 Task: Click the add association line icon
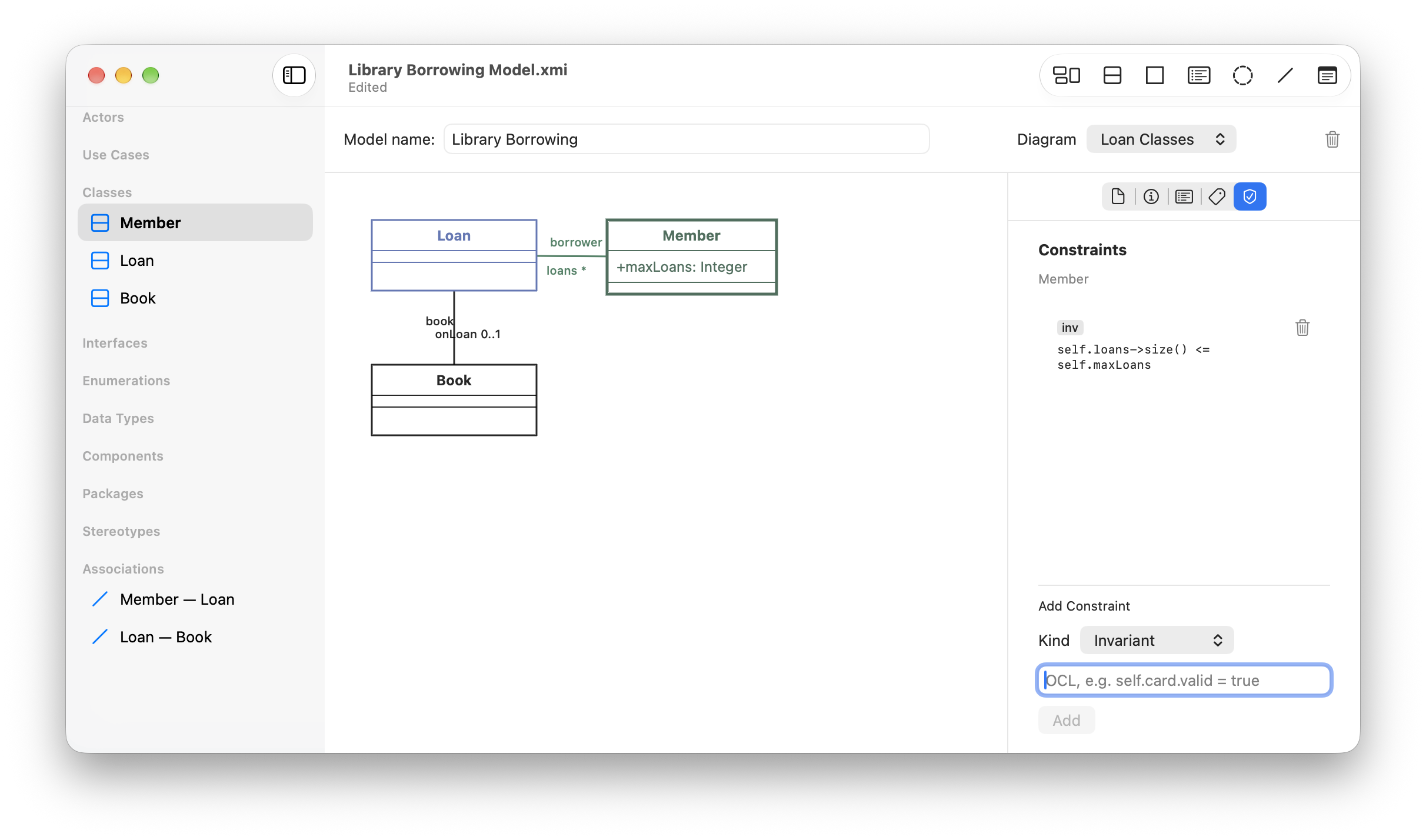1285,75
